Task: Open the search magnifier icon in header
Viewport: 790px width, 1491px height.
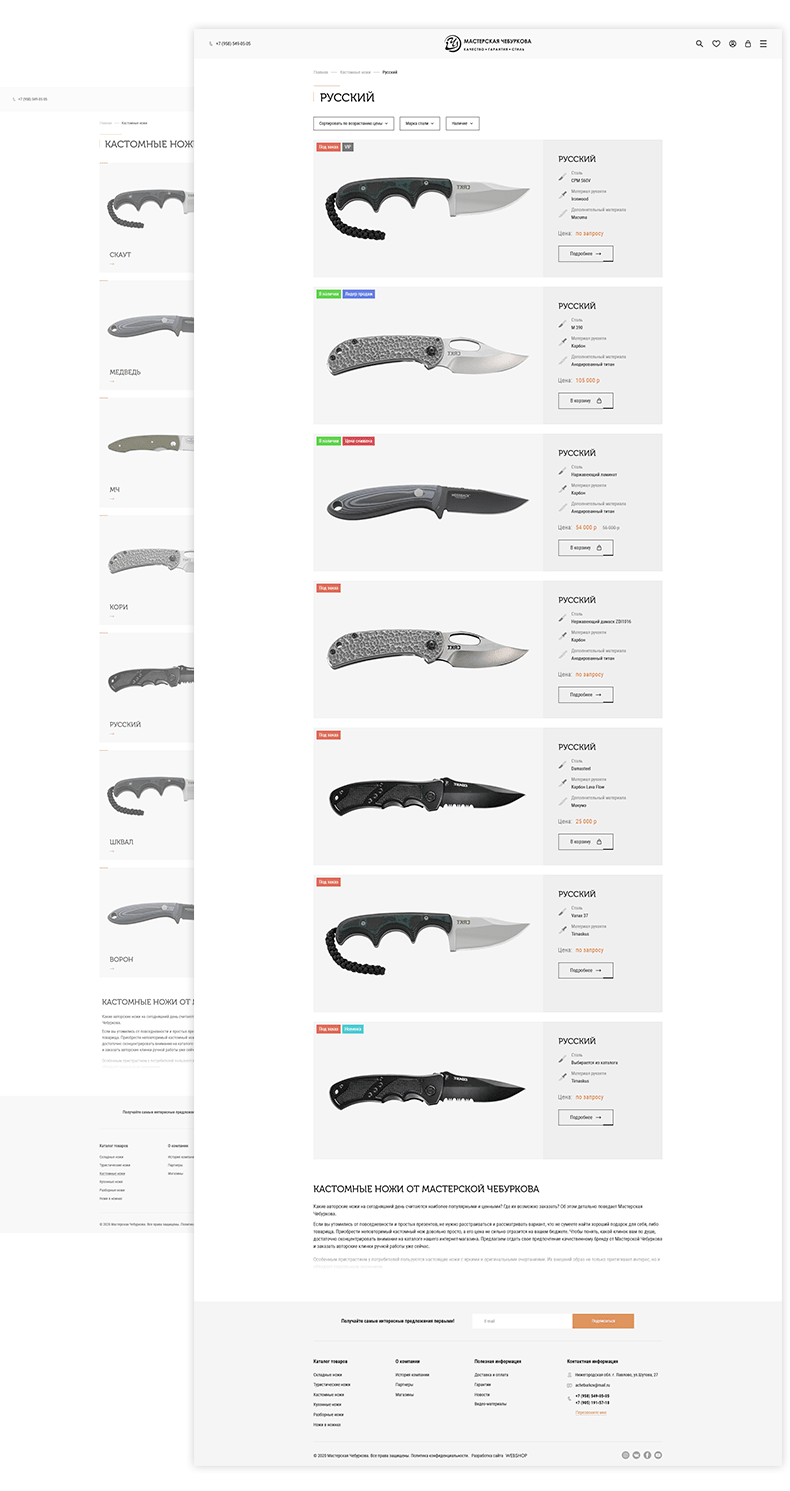Action: 700,44
